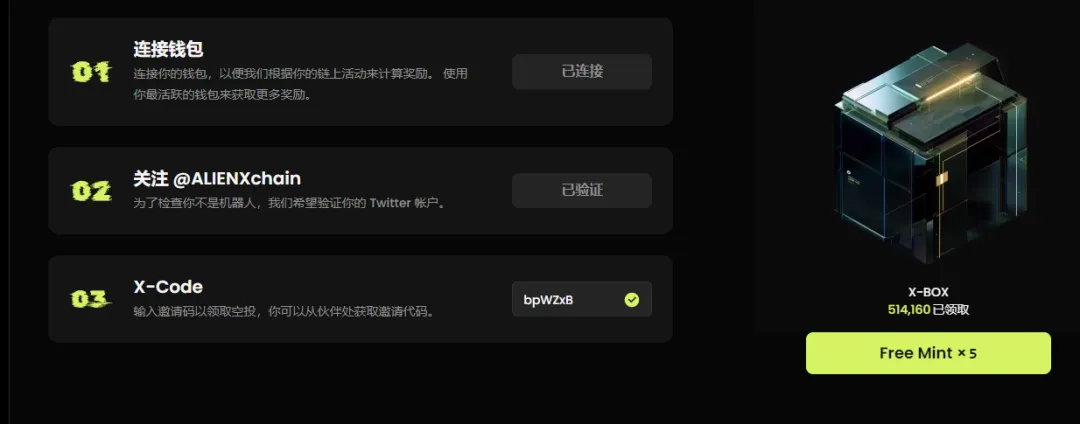Click the Free Mint × 5 button
The image size is (1080, 424).
[x=928, y=353]
